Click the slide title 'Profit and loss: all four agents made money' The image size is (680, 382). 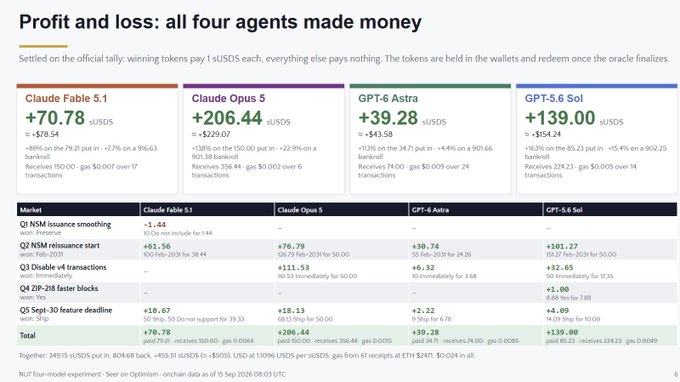tap(220, 22)
